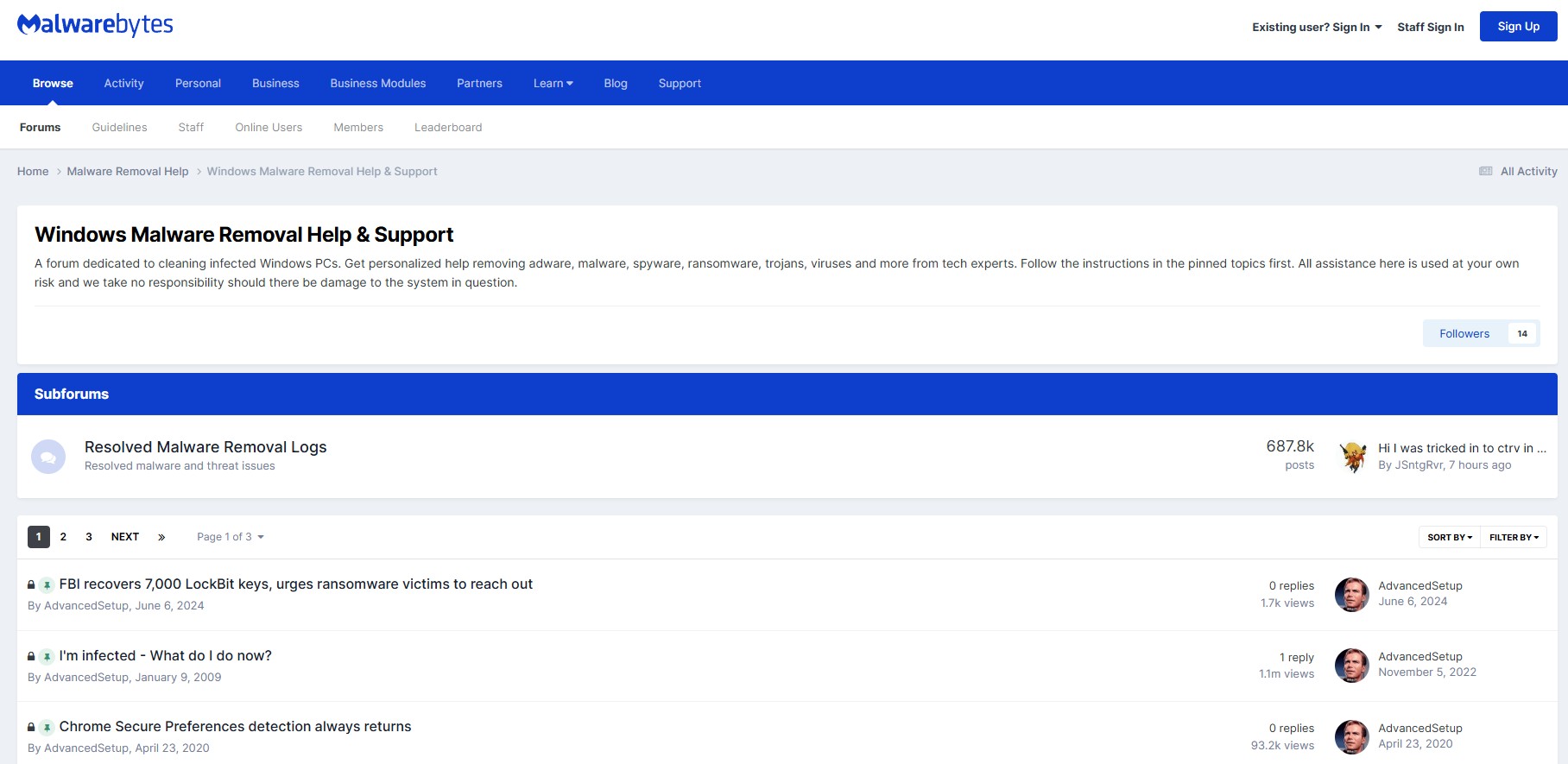Click the November 5, 2022 last-post date
This screenshot has width=1568, height=764.
click(x=1427, y=672)
